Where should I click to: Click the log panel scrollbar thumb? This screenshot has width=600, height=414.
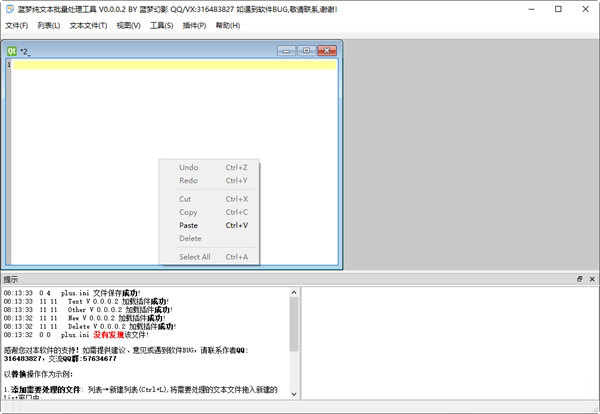[x=294, y=324]
